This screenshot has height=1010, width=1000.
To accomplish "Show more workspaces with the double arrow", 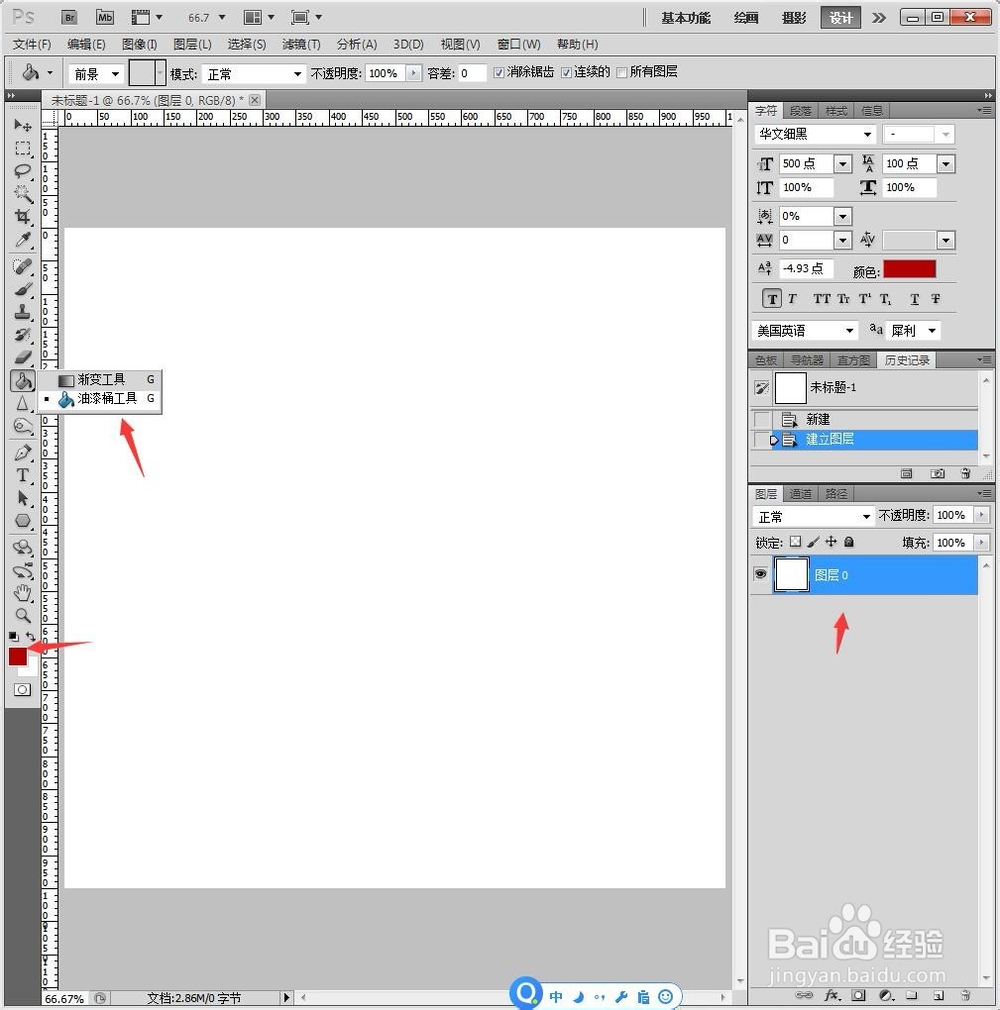I will 879,18.
